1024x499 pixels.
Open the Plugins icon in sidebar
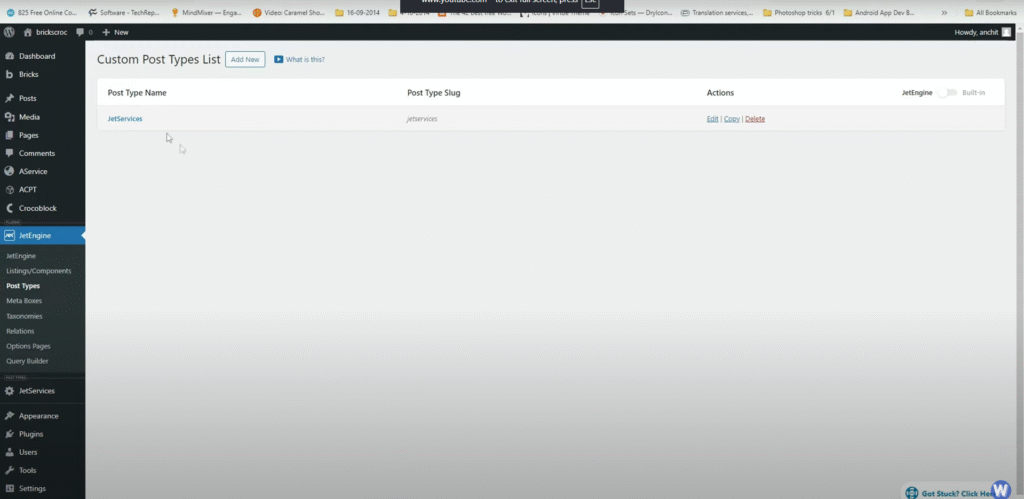pyautogui.click(x=9, y=434)
